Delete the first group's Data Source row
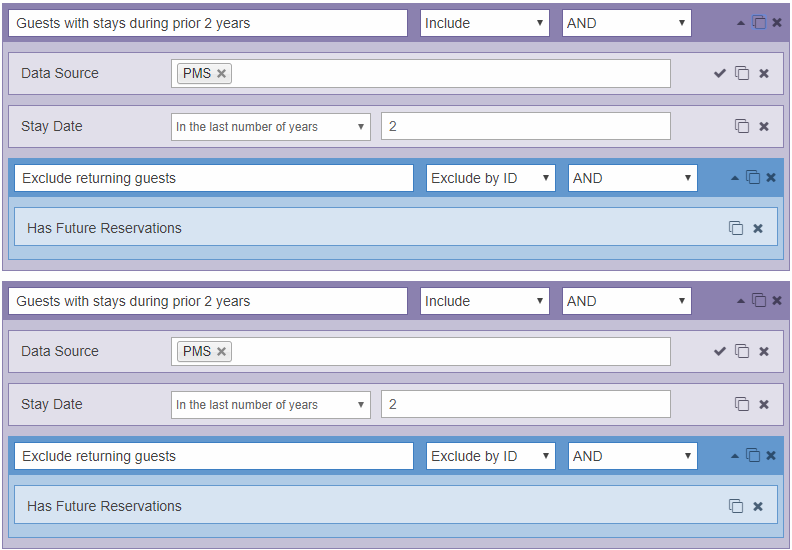Screen dimensions: 792x550 click(x=764, y=73)
